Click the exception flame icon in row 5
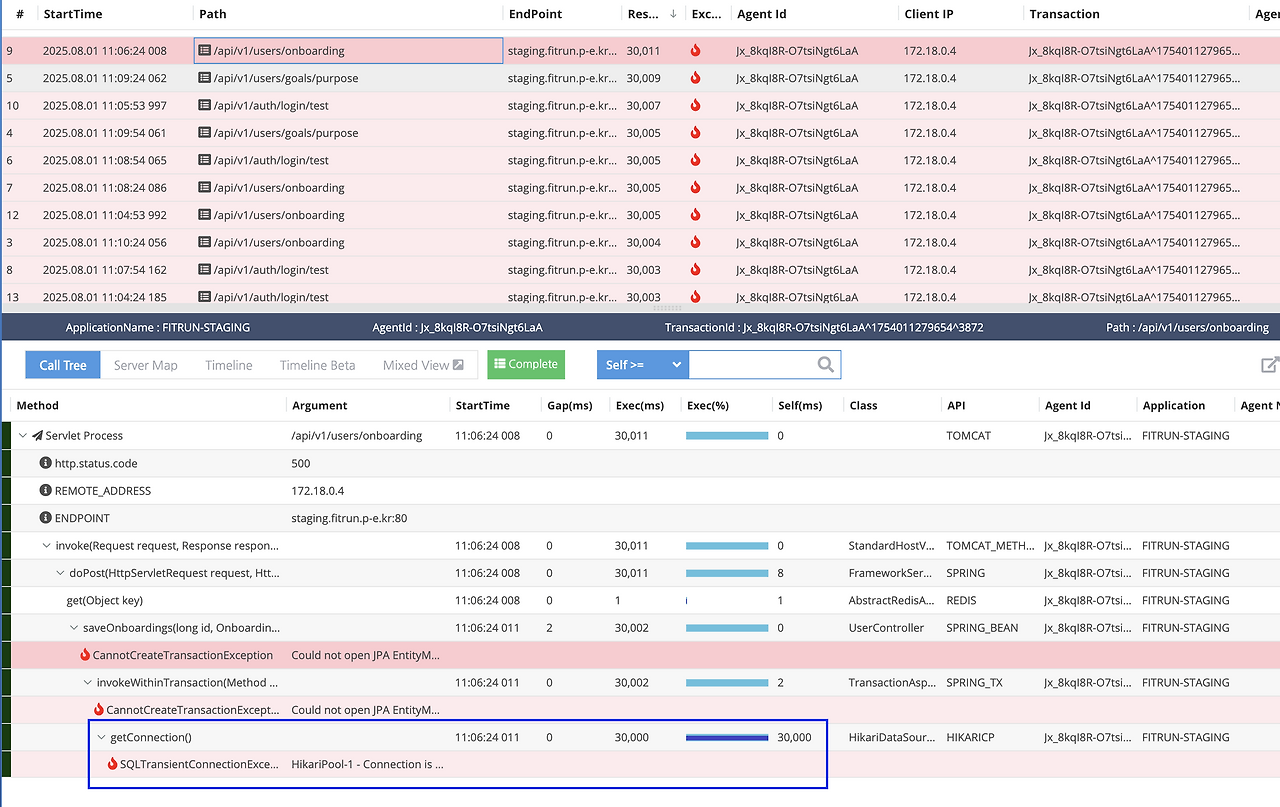 point(696,78)
